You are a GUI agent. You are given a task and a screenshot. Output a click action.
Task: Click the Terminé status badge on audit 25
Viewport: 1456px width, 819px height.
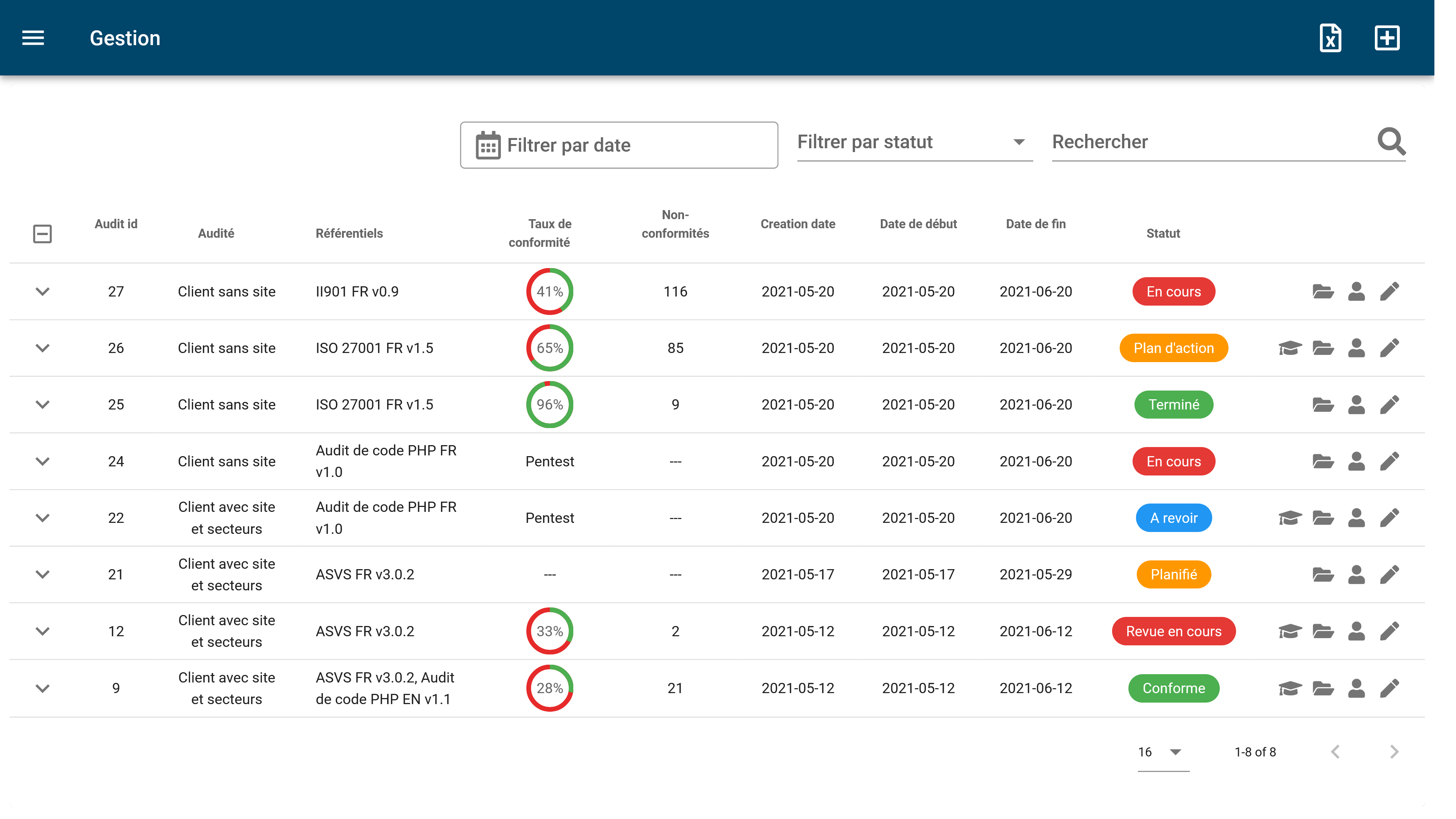(1174, 404)
